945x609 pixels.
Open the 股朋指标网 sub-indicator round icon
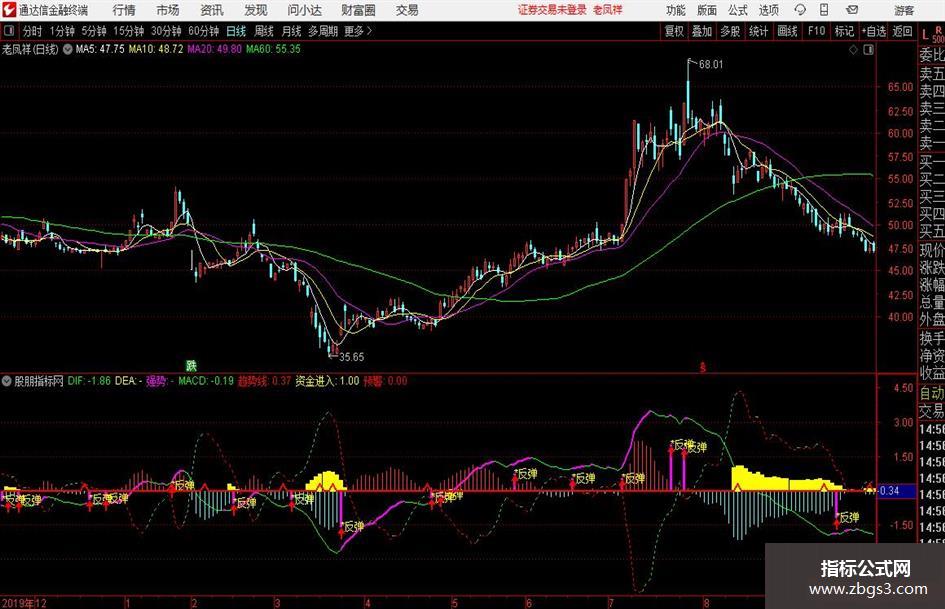click(x=7, y=381)
